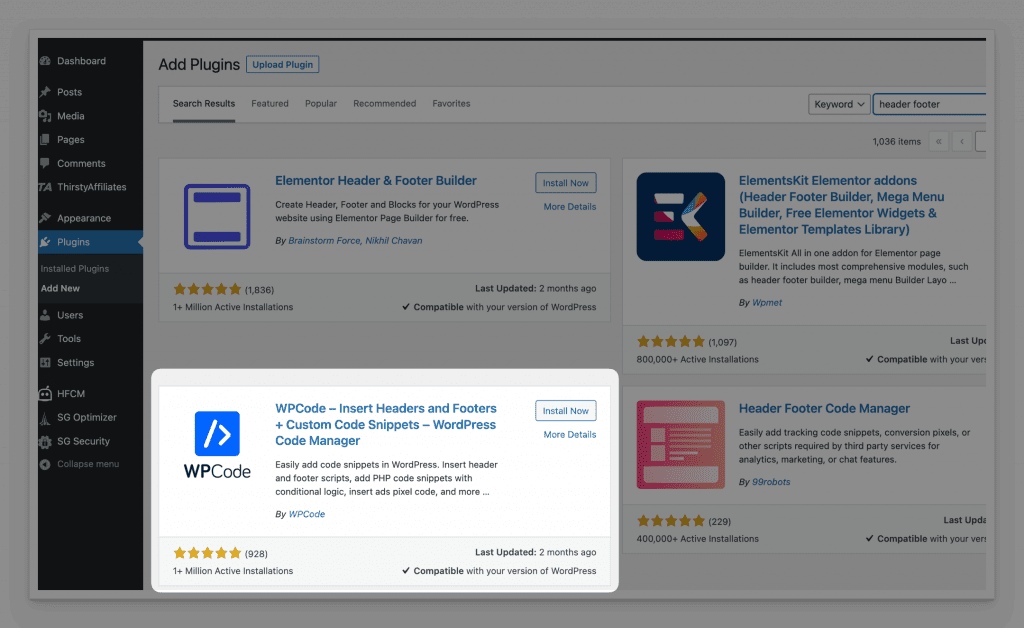Image resolution: width=1024 pixels, height=628 pixels.
Task: Open Installed Plugins submenu item
Action: point(74,269)
